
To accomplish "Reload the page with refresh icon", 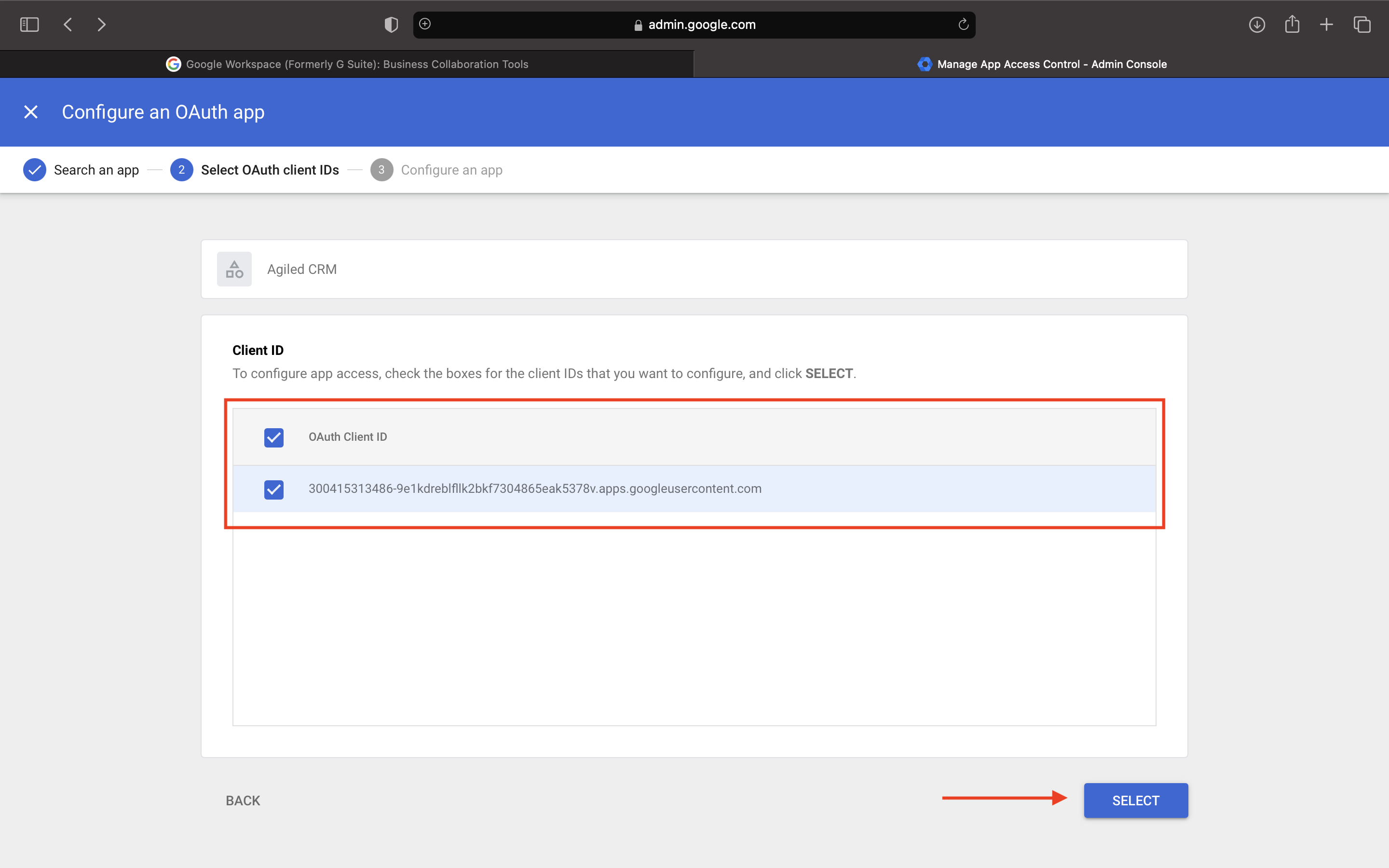I will [963, 25].
